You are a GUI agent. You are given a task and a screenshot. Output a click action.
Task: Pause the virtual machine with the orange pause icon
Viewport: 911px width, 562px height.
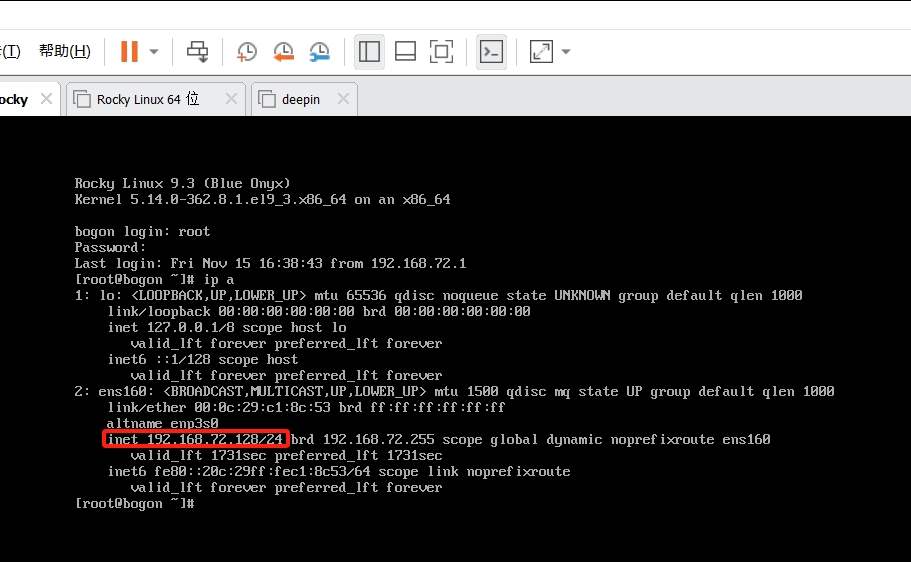pyautogui.click(x=129, y=51)
